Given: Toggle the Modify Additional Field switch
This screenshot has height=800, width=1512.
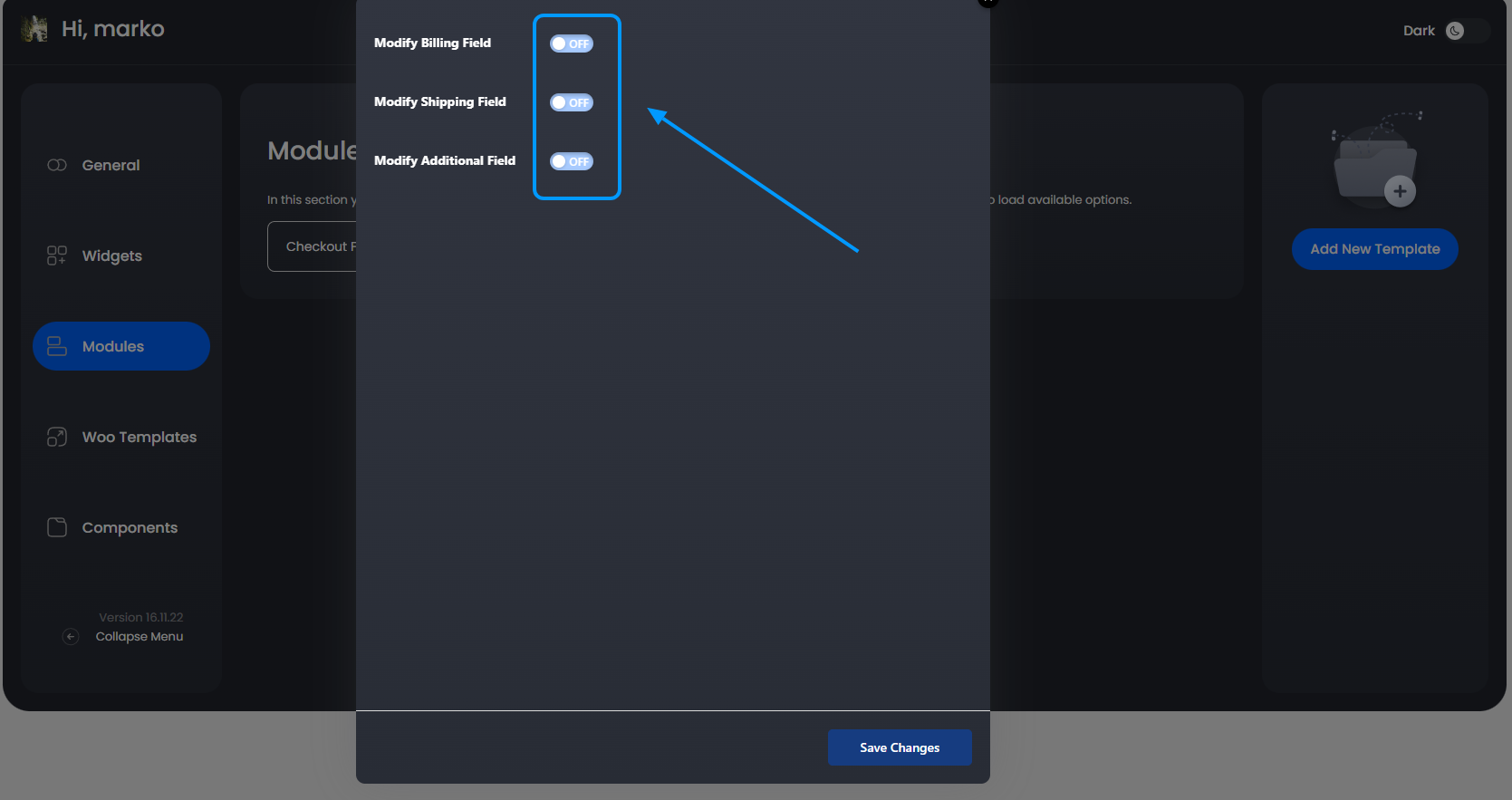Looking at the screenshot, I should tap(572, 161).
